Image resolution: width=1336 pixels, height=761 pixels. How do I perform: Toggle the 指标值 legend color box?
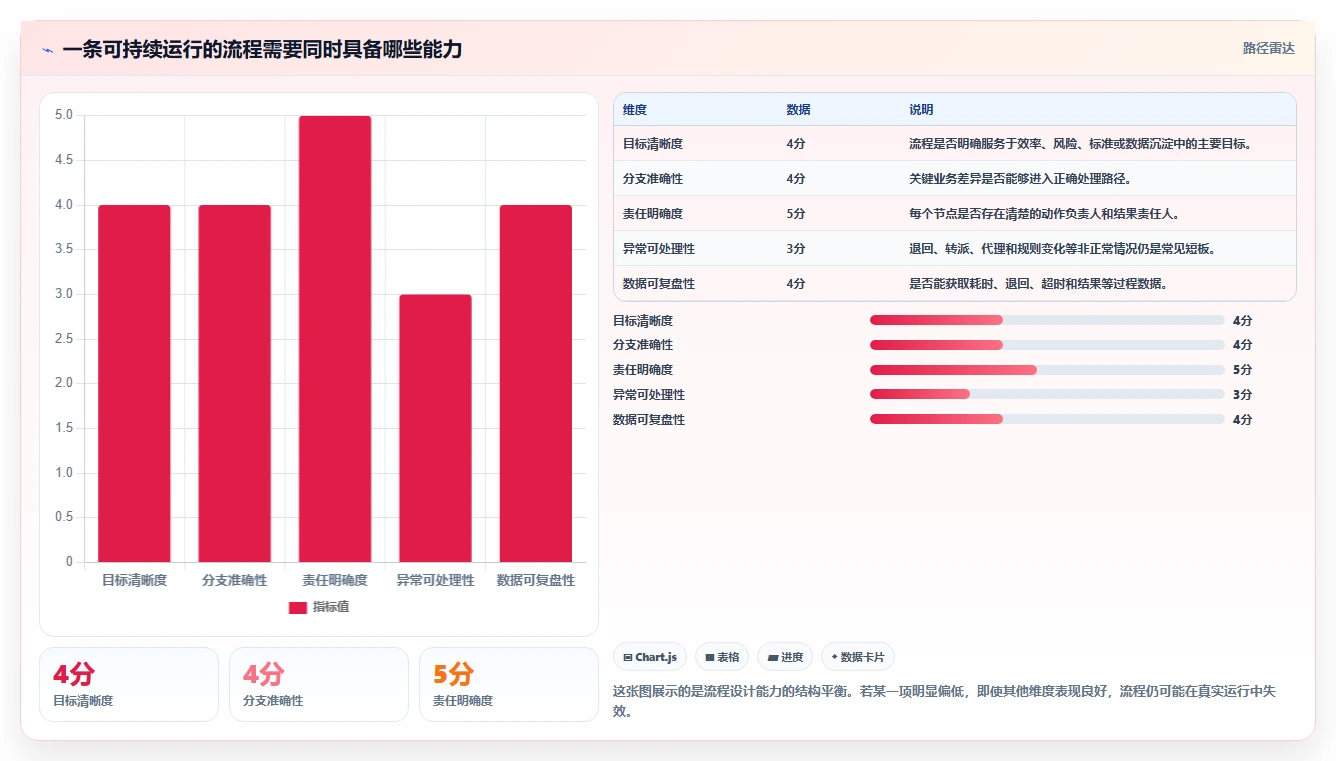pos(298,607)
